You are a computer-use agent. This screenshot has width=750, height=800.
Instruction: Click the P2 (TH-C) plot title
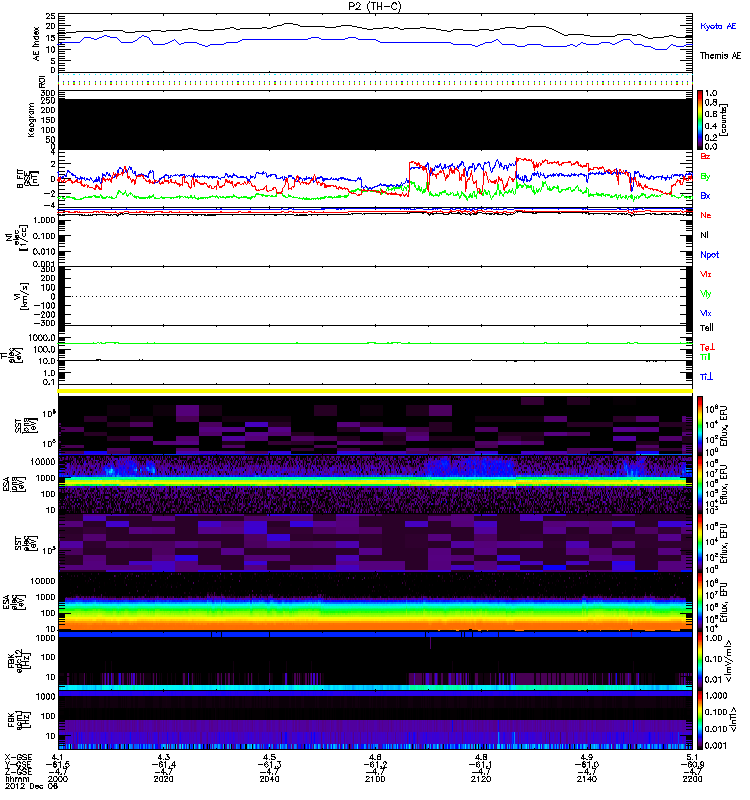374,6
